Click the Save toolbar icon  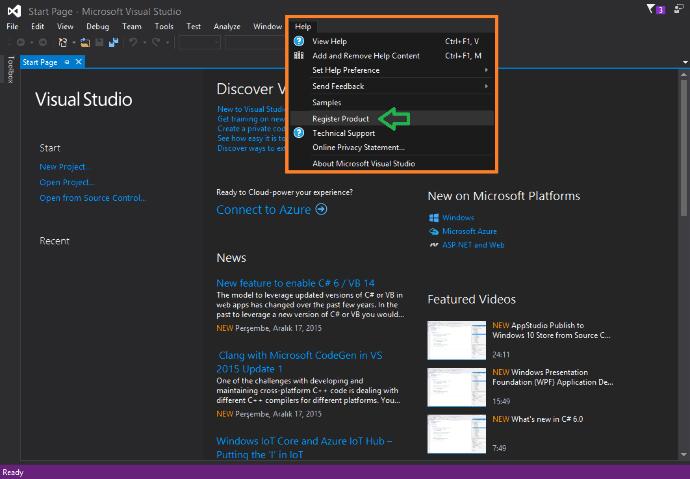pyautogui.click(x=99, y=42)
